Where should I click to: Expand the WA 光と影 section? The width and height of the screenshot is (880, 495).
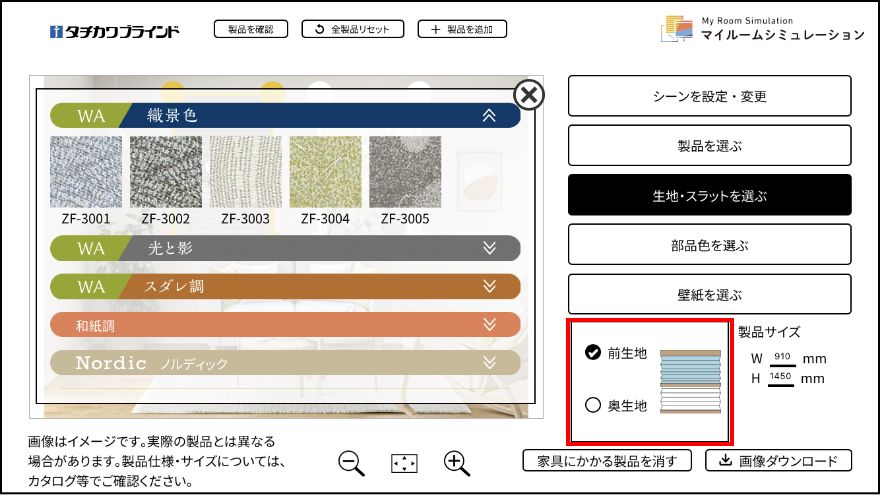click(x=285, y=248)
